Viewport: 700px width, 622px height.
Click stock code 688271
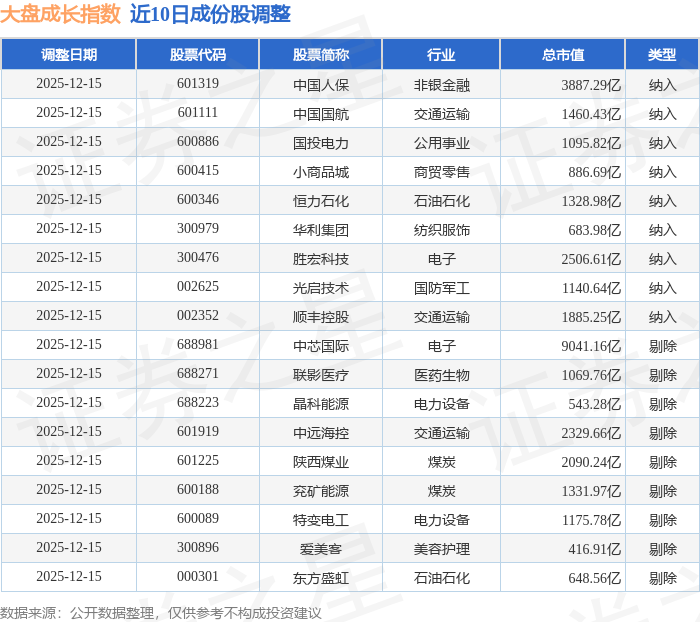[x=198, y=374]
